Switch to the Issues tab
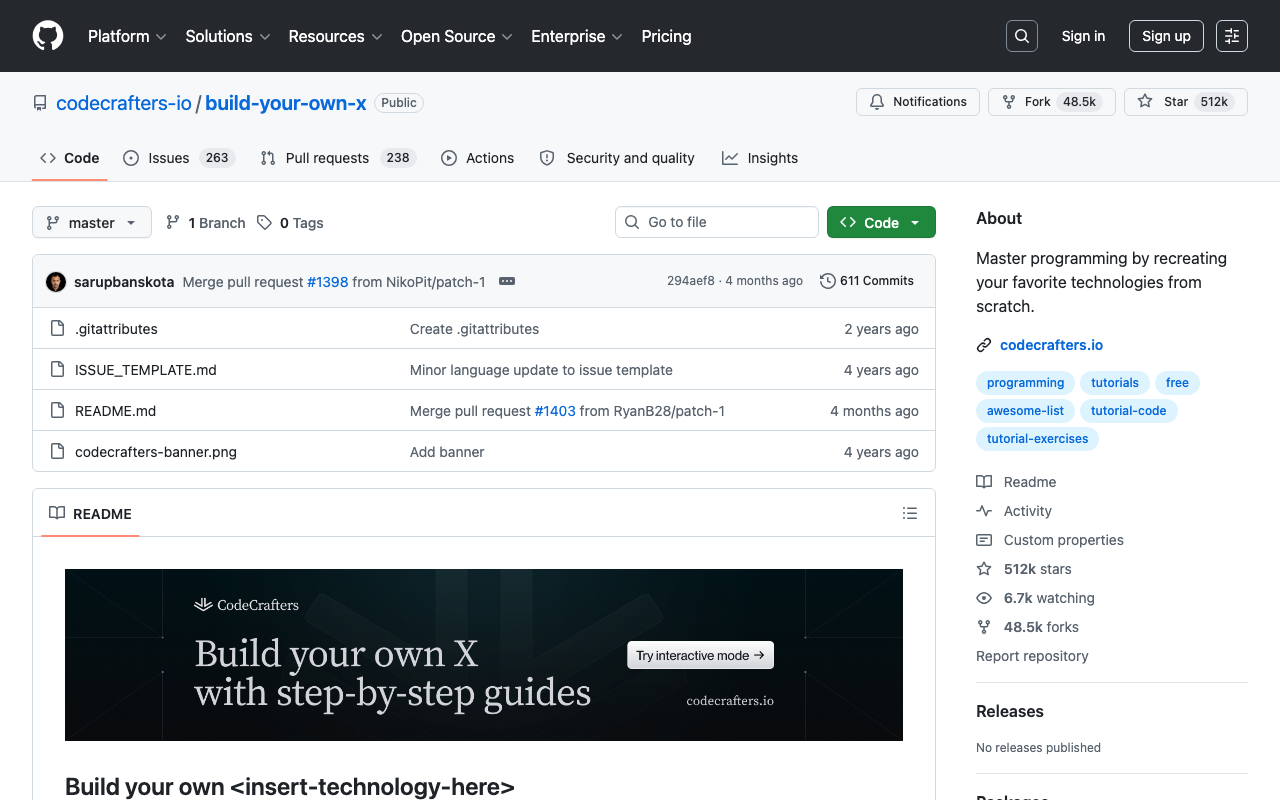1280x800 pixels. pyautogui.click(x=179, y=158)
